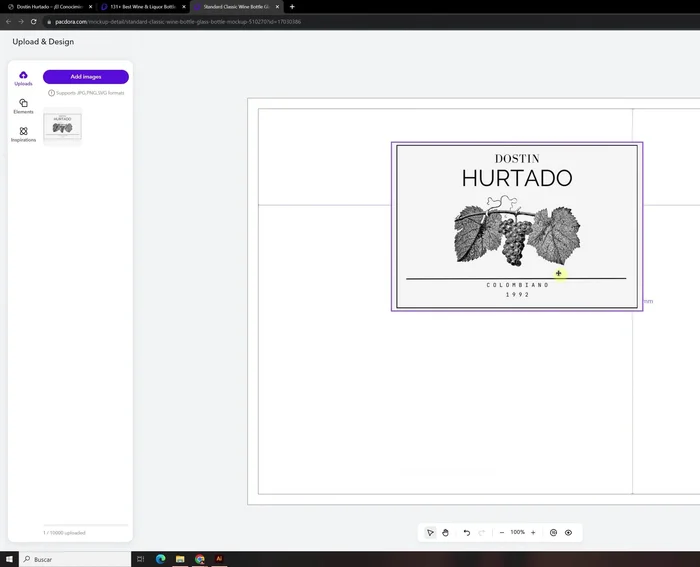Close the Standard Classic Wine Bottle tab
700x567 pixels.
277,7
